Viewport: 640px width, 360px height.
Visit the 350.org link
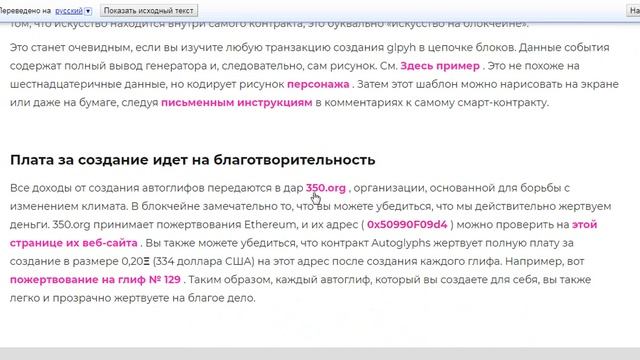tap(326, 188)
